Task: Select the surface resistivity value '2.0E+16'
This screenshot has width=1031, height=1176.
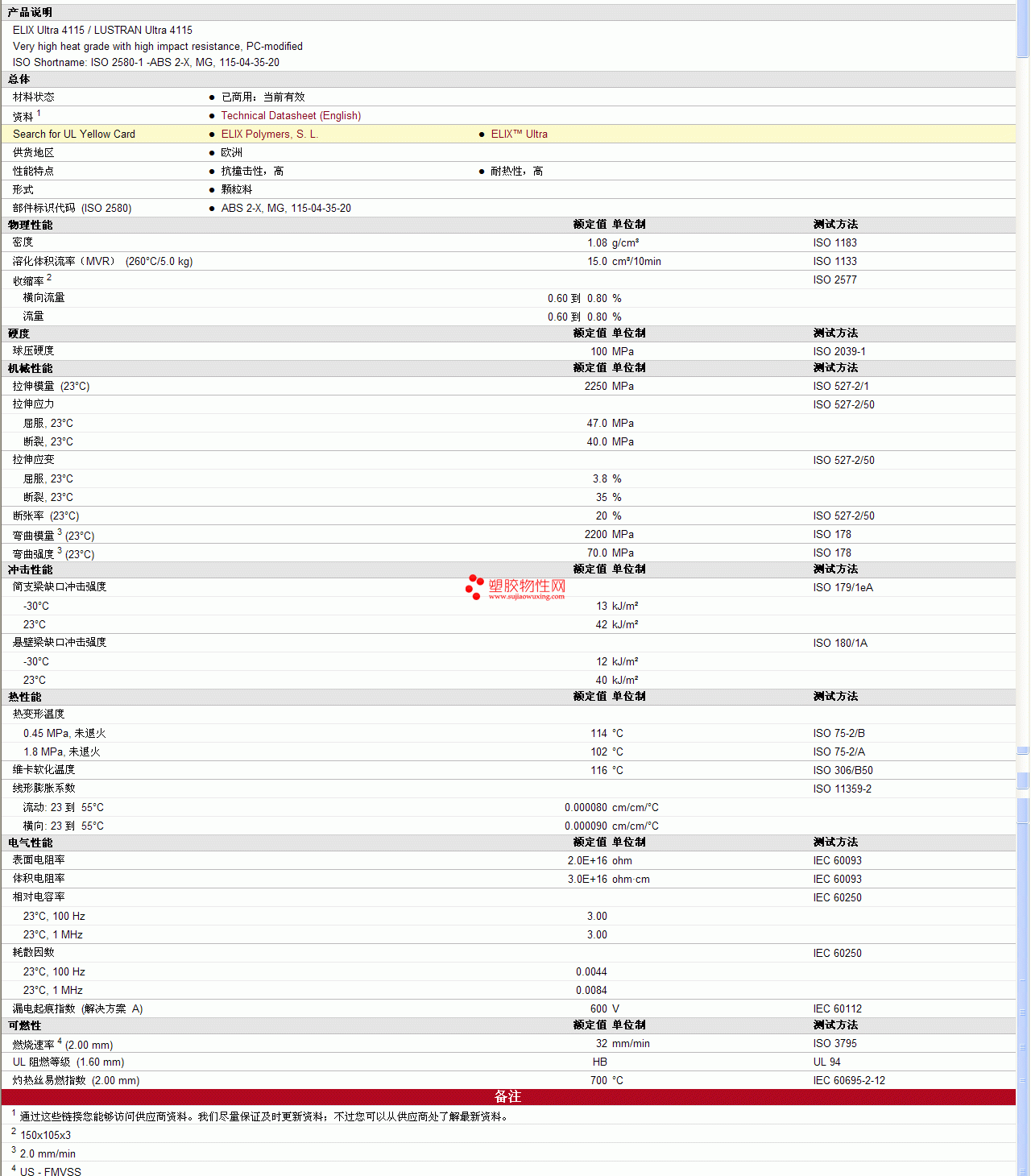Action: click(x=587, y=861)
